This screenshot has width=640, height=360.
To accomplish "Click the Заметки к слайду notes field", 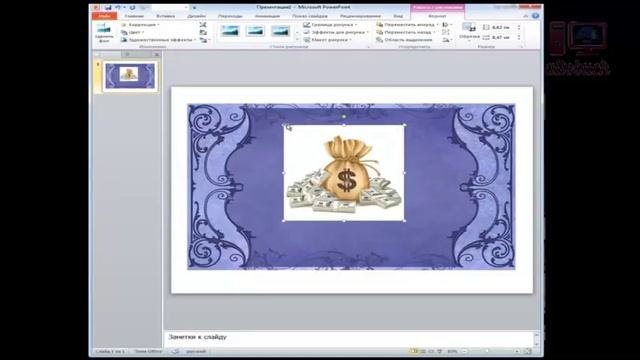I will tap(349, 338).
